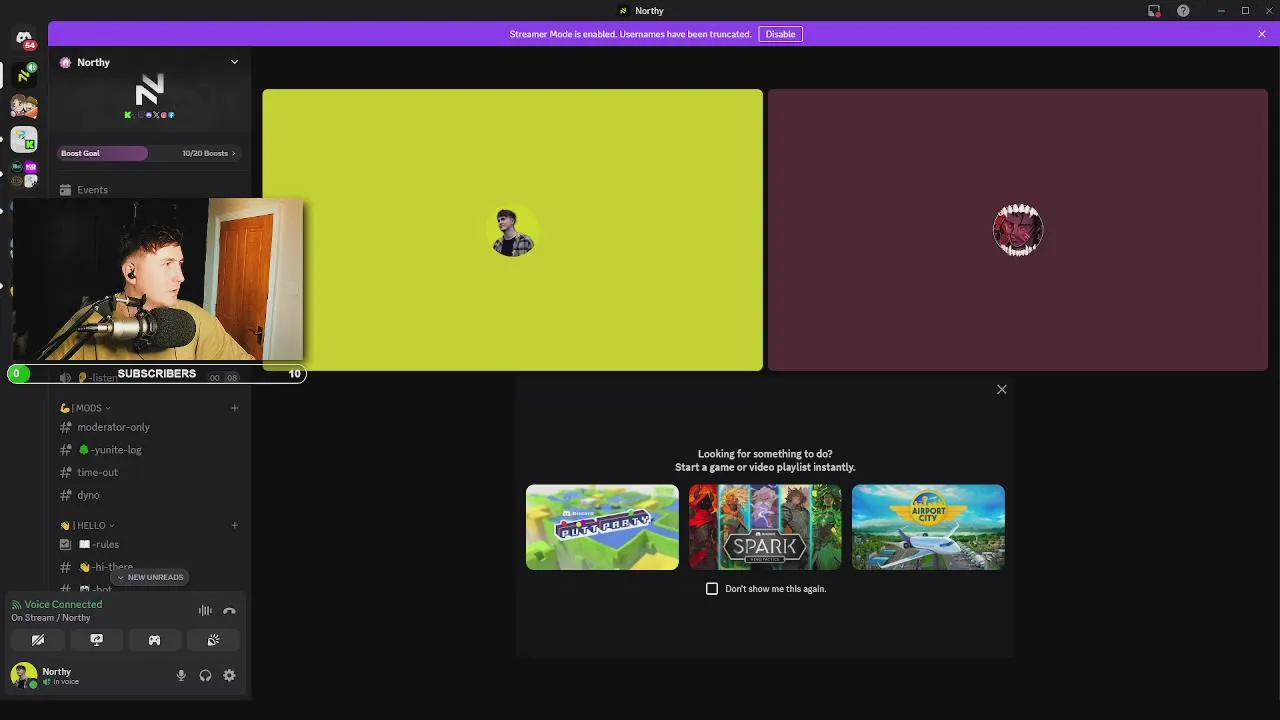This screenshot has width=1280, height=720.
Task: Launch the Putt Party activity
Action: tap(602, 527)
